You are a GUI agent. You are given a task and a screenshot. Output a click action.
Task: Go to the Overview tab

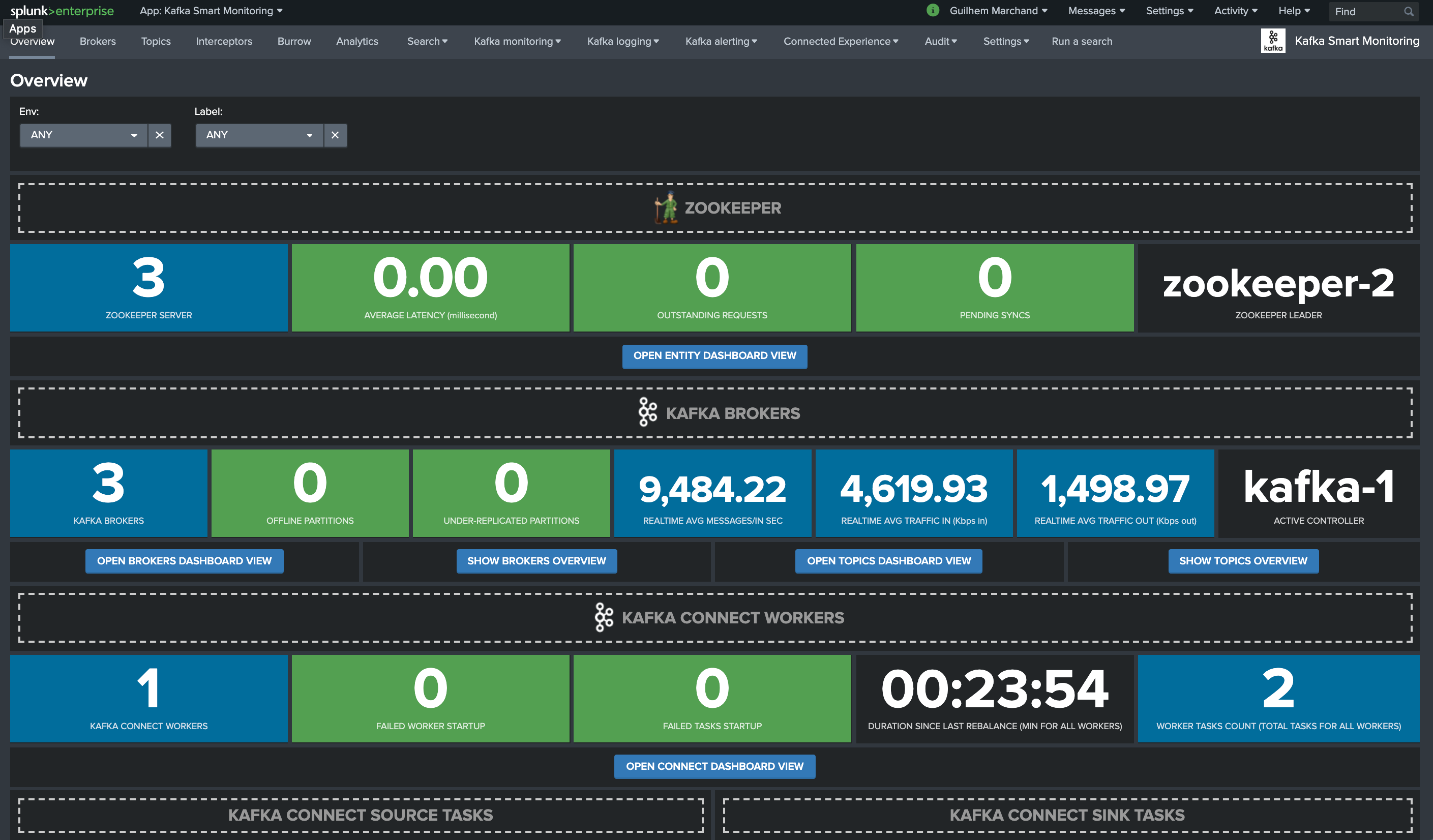33,42
